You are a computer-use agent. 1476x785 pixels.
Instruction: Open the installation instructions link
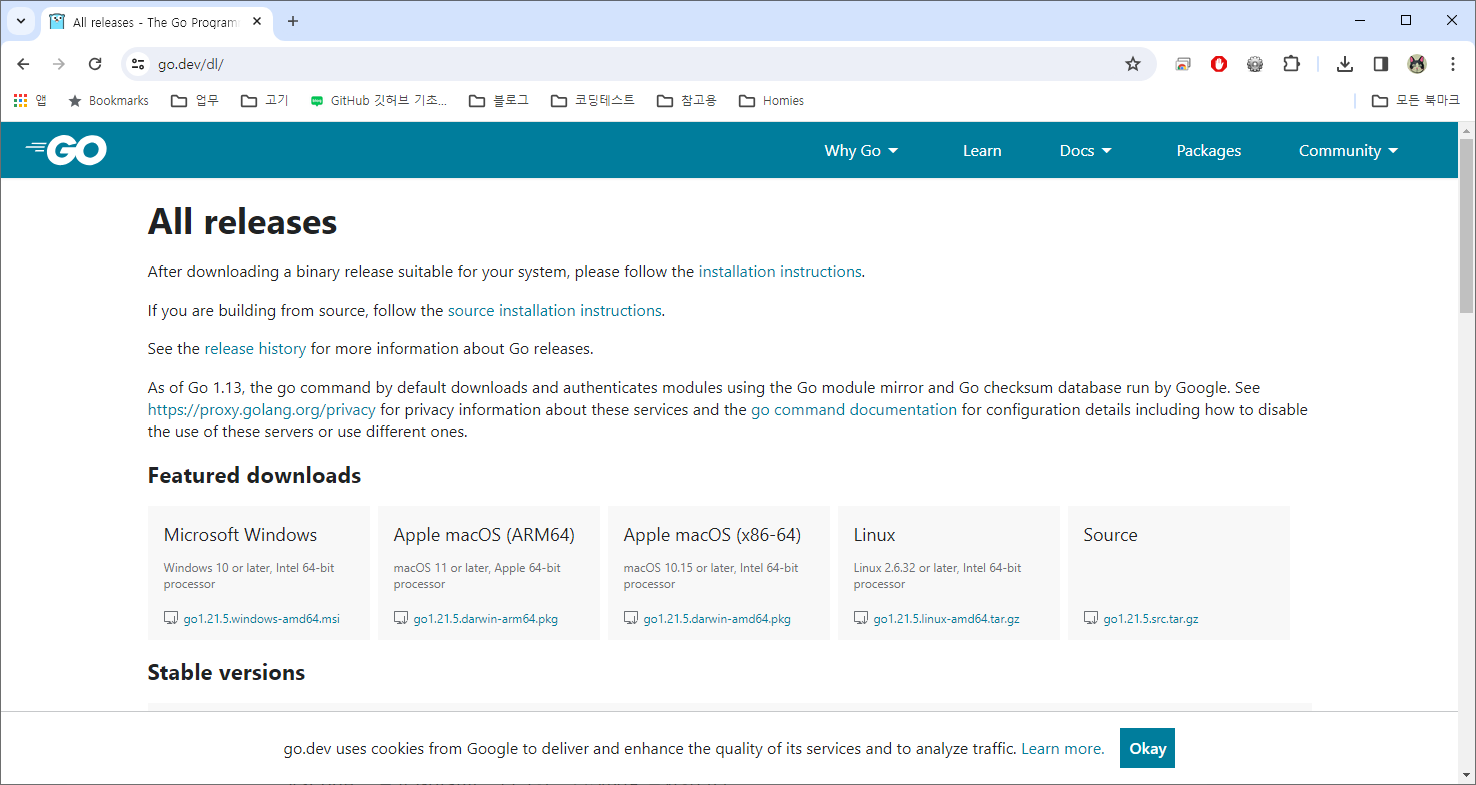pos(780,271)
